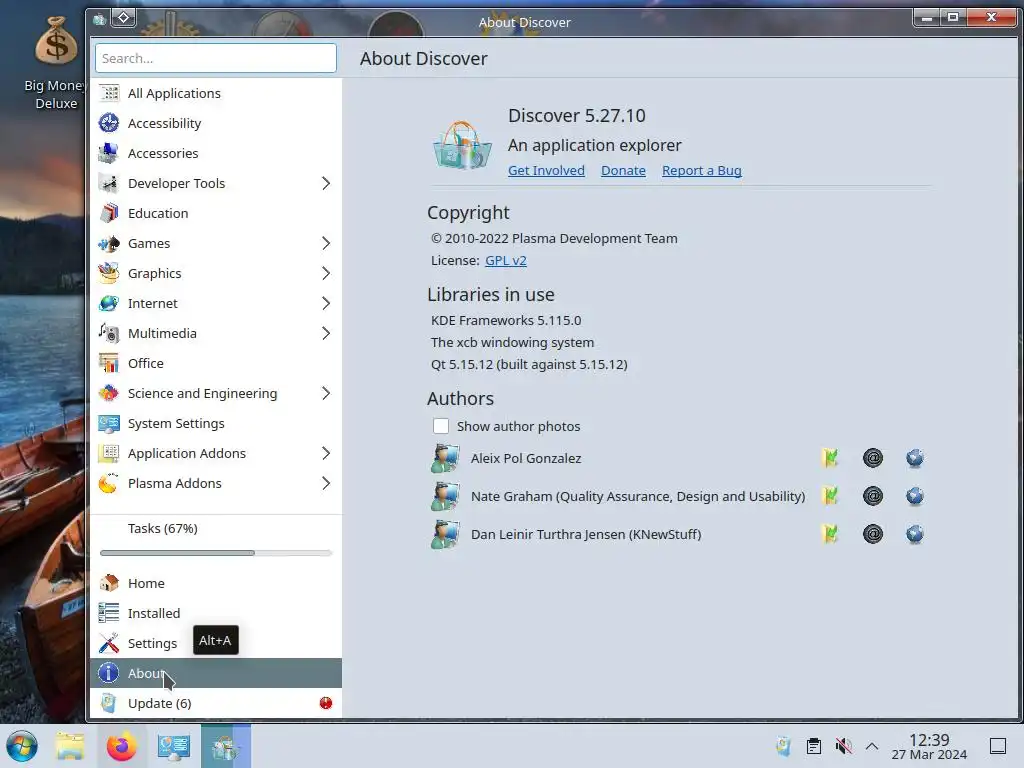The image size is (1024, 768).
Task: Click the Education books icon
Action: pos(109,214)
